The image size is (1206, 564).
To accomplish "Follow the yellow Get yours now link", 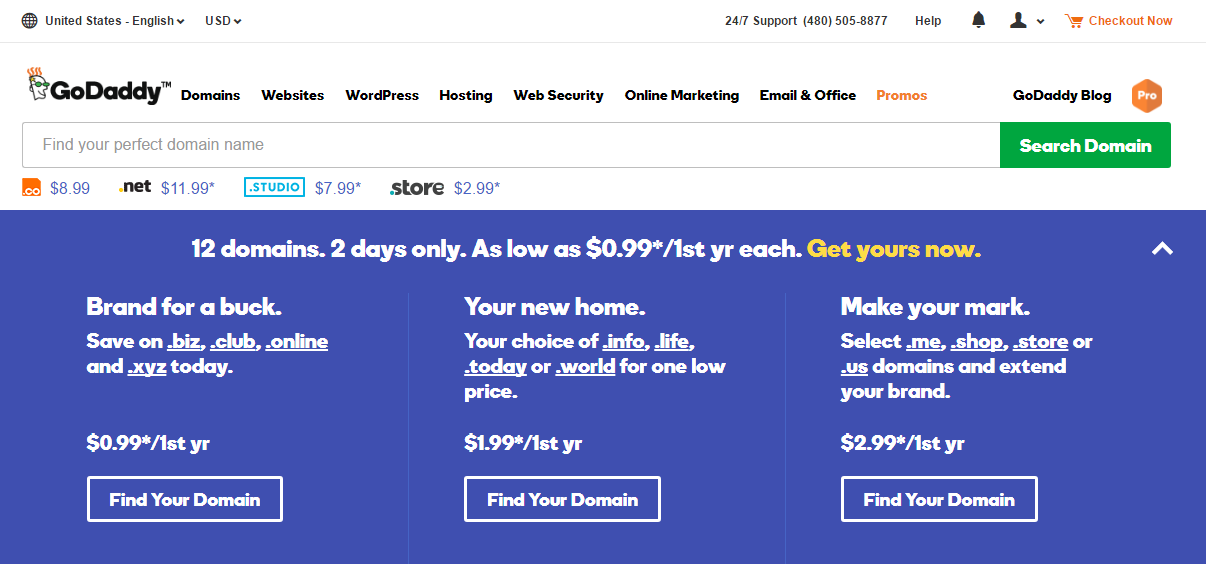I will pos(894,249).
